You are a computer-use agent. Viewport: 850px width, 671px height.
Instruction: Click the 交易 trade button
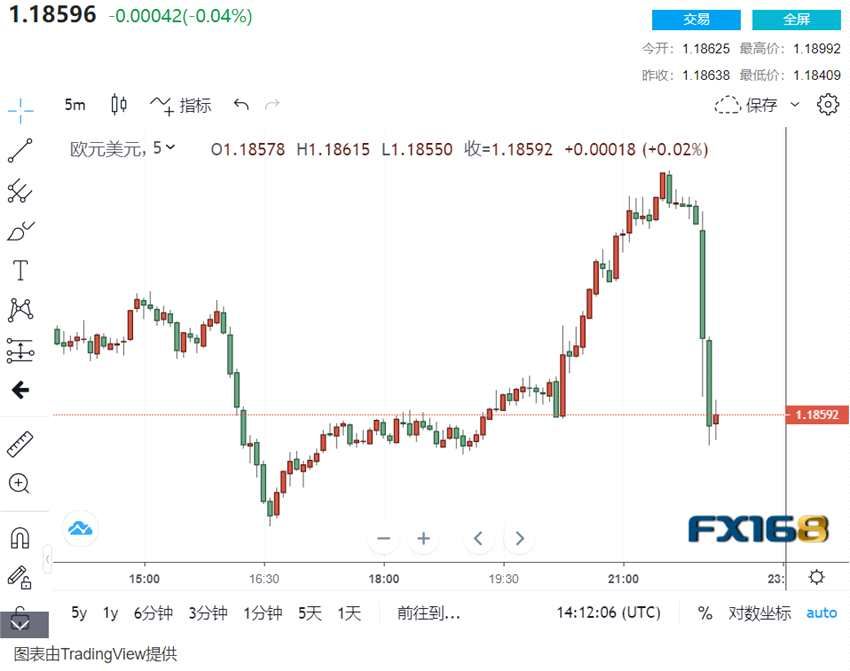696,19
